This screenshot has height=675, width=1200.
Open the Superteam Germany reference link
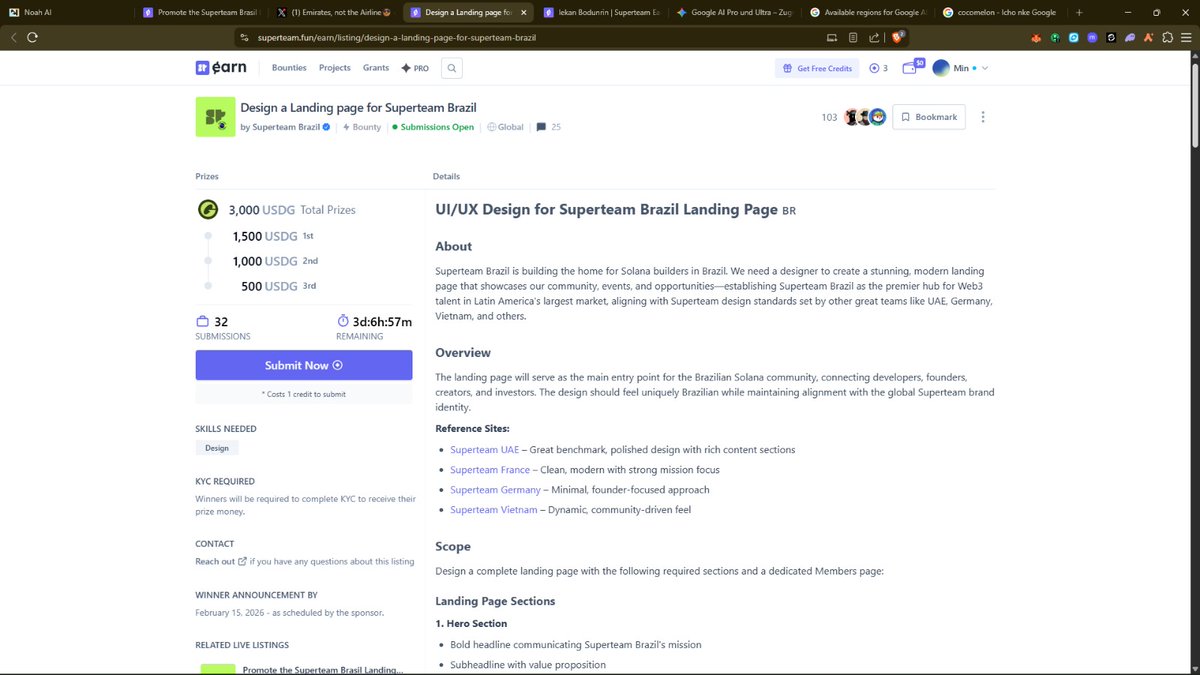(495, 490)
